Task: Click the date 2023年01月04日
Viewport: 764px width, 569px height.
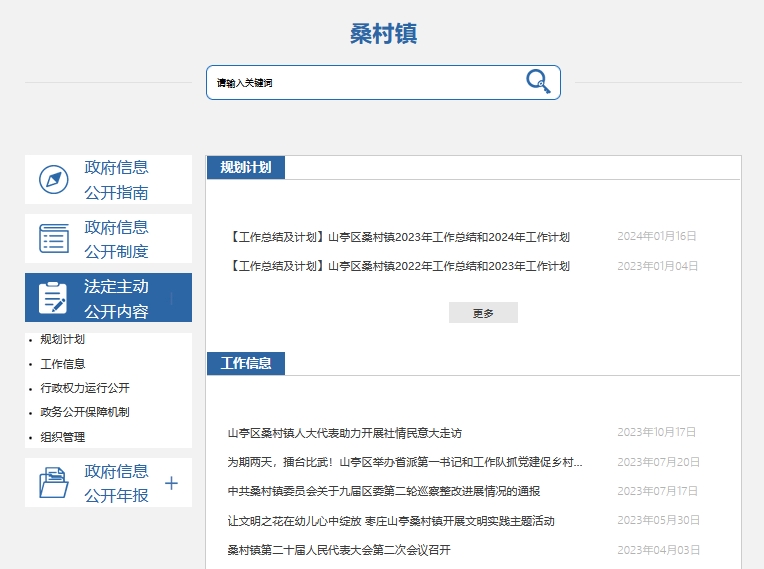Action: (x=658, y=266)
